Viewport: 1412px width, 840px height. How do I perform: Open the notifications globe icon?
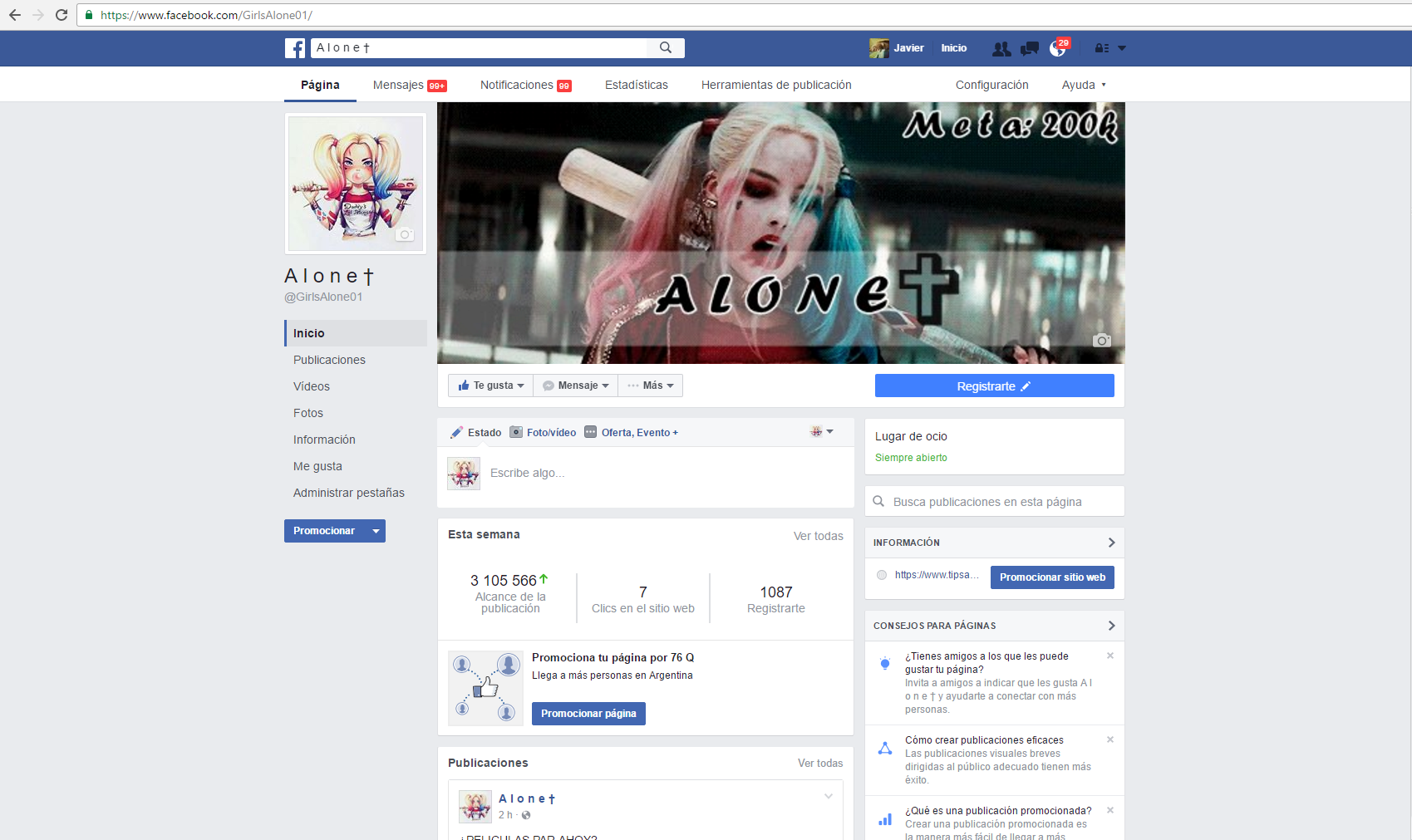coord(1057,49)
